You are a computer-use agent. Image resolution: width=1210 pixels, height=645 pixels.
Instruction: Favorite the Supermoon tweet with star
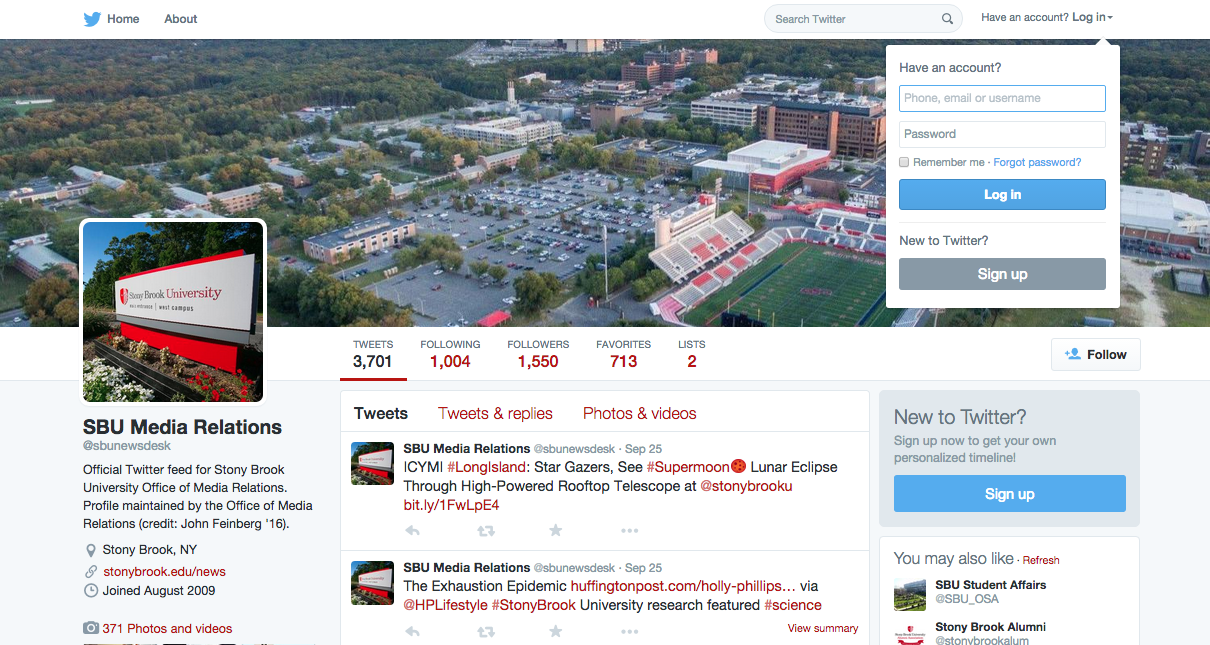[x=556, y=531]
